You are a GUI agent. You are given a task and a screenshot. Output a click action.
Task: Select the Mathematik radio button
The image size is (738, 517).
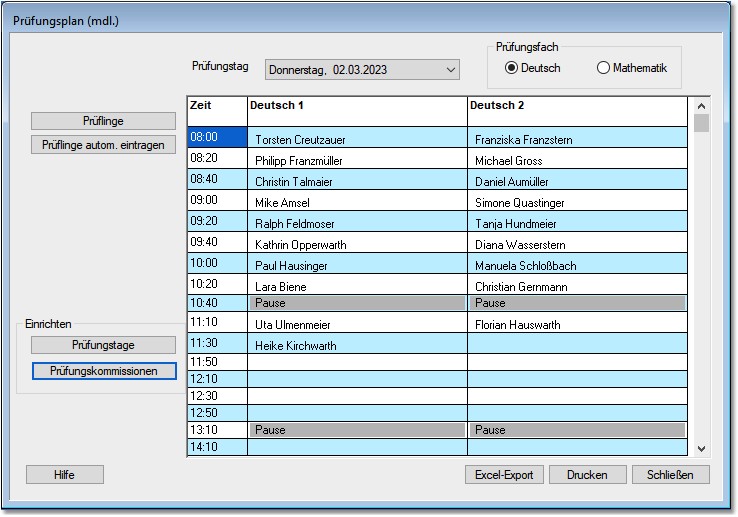click(603, 68)
